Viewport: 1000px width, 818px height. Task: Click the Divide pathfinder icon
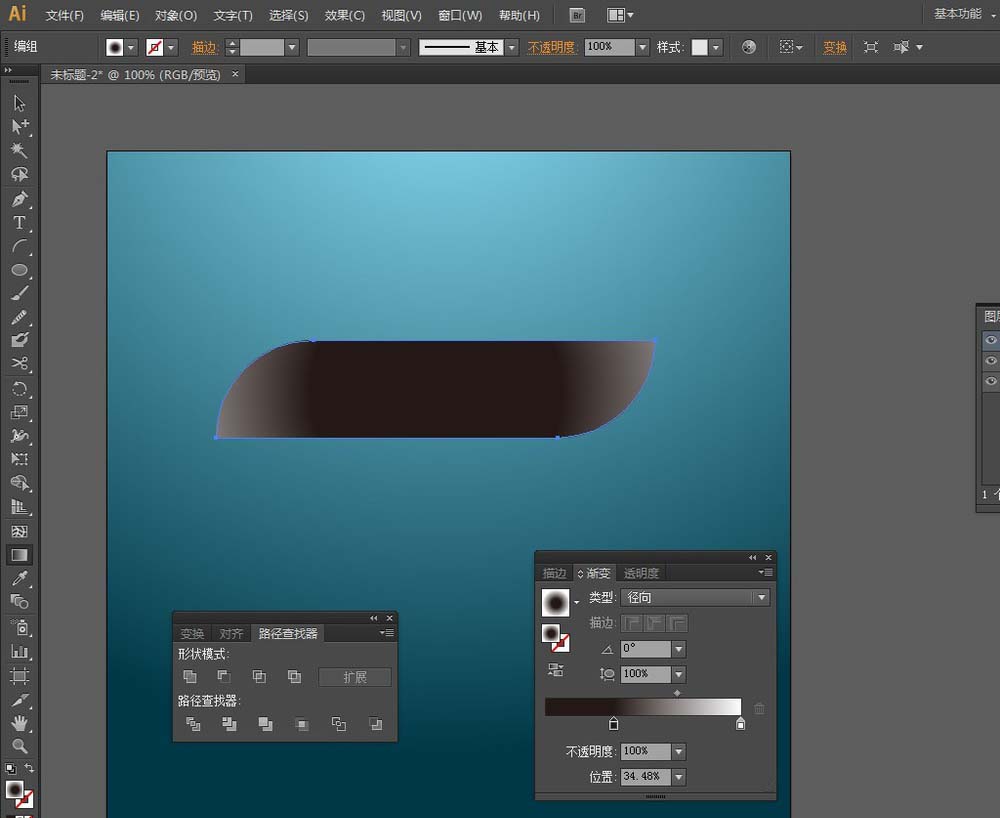[x=193, y=724]
